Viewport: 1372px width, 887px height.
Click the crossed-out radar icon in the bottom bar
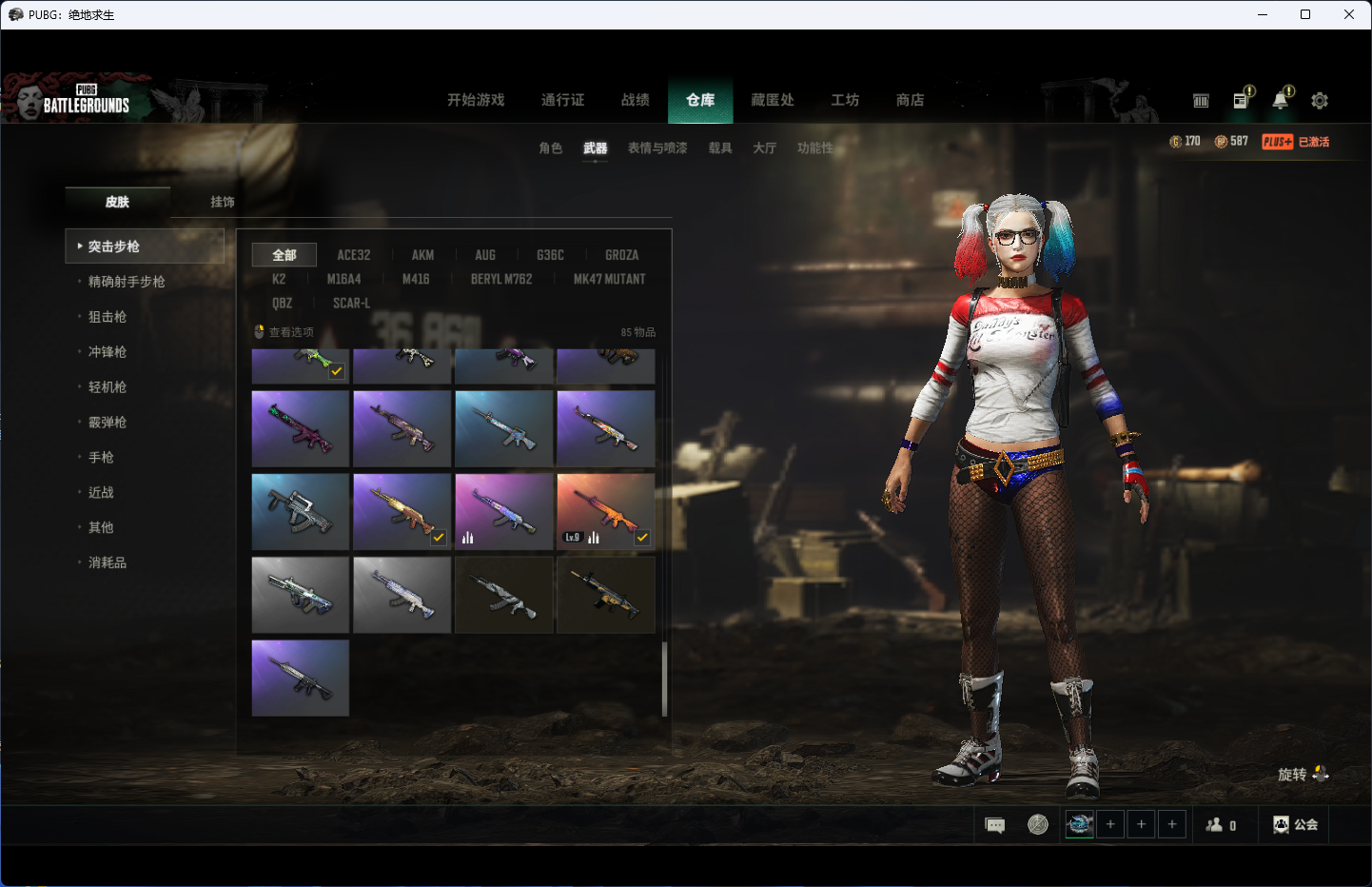point(1038,825)
